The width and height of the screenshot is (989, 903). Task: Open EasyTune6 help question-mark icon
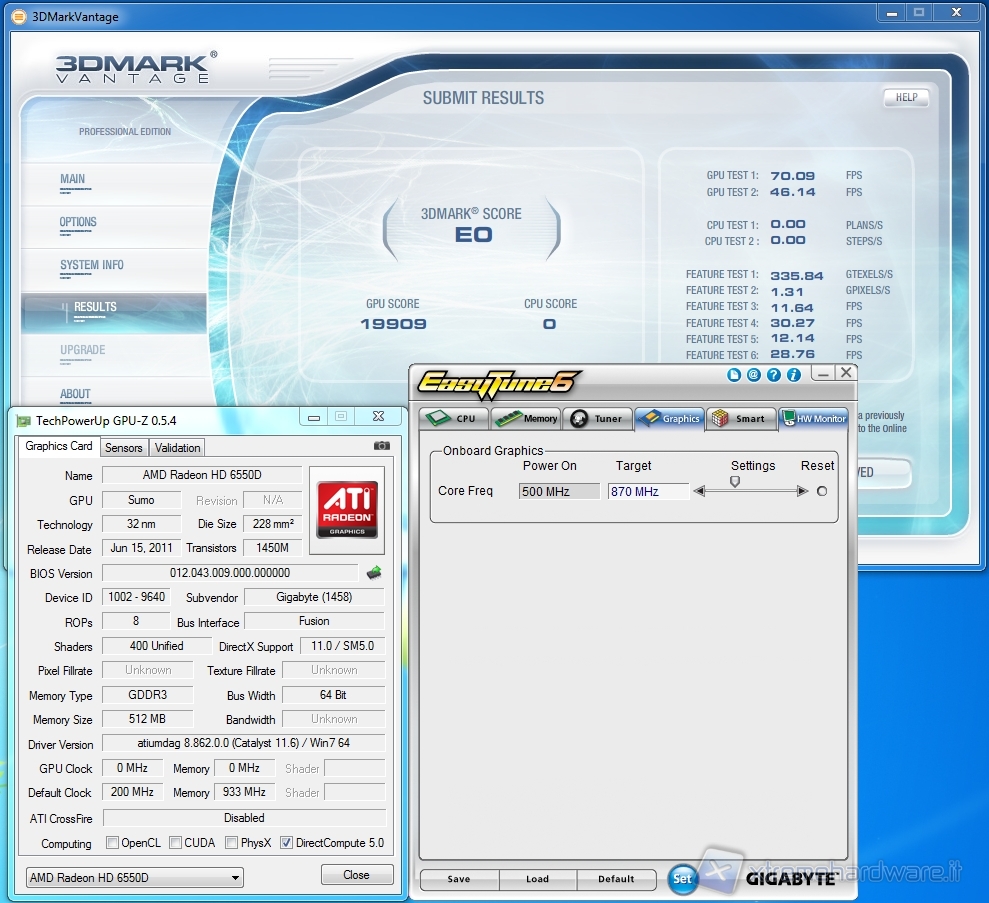coord(773,375)
